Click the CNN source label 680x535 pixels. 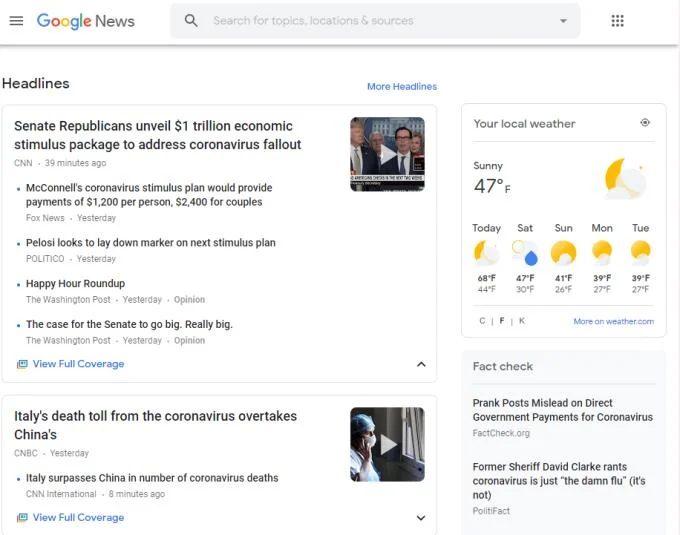[x=23, y=163]
